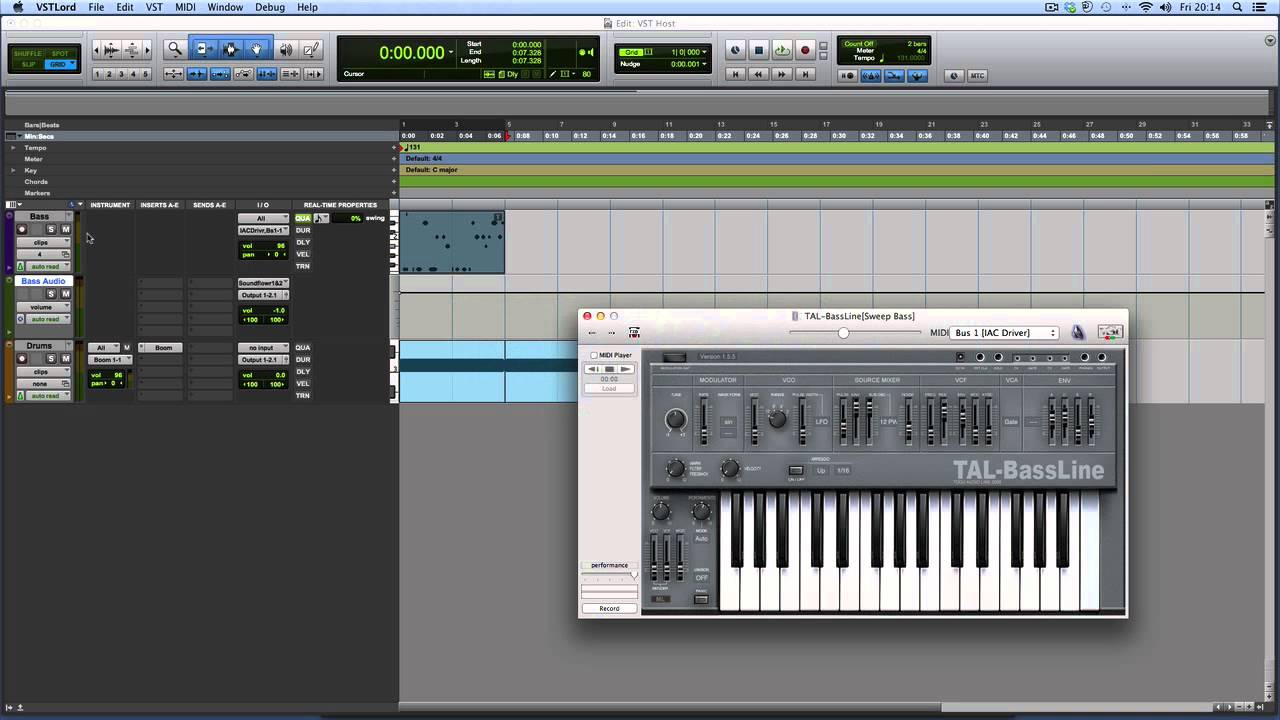Enable Slip edit mode
Image resolution: width=1280 pixels, height=720 pixels.
pyautogui.click(x=29, y=65)
